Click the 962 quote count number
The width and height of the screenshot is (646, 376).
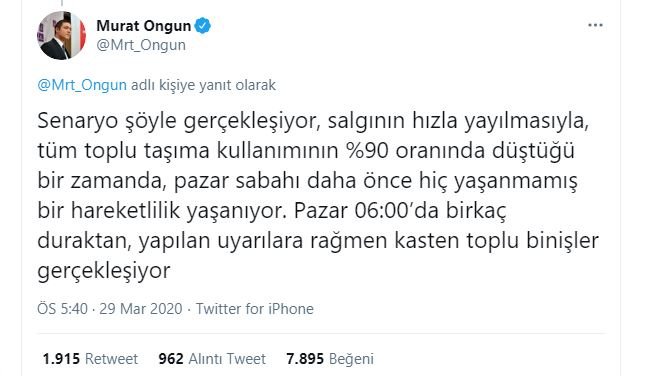[171, 359]
